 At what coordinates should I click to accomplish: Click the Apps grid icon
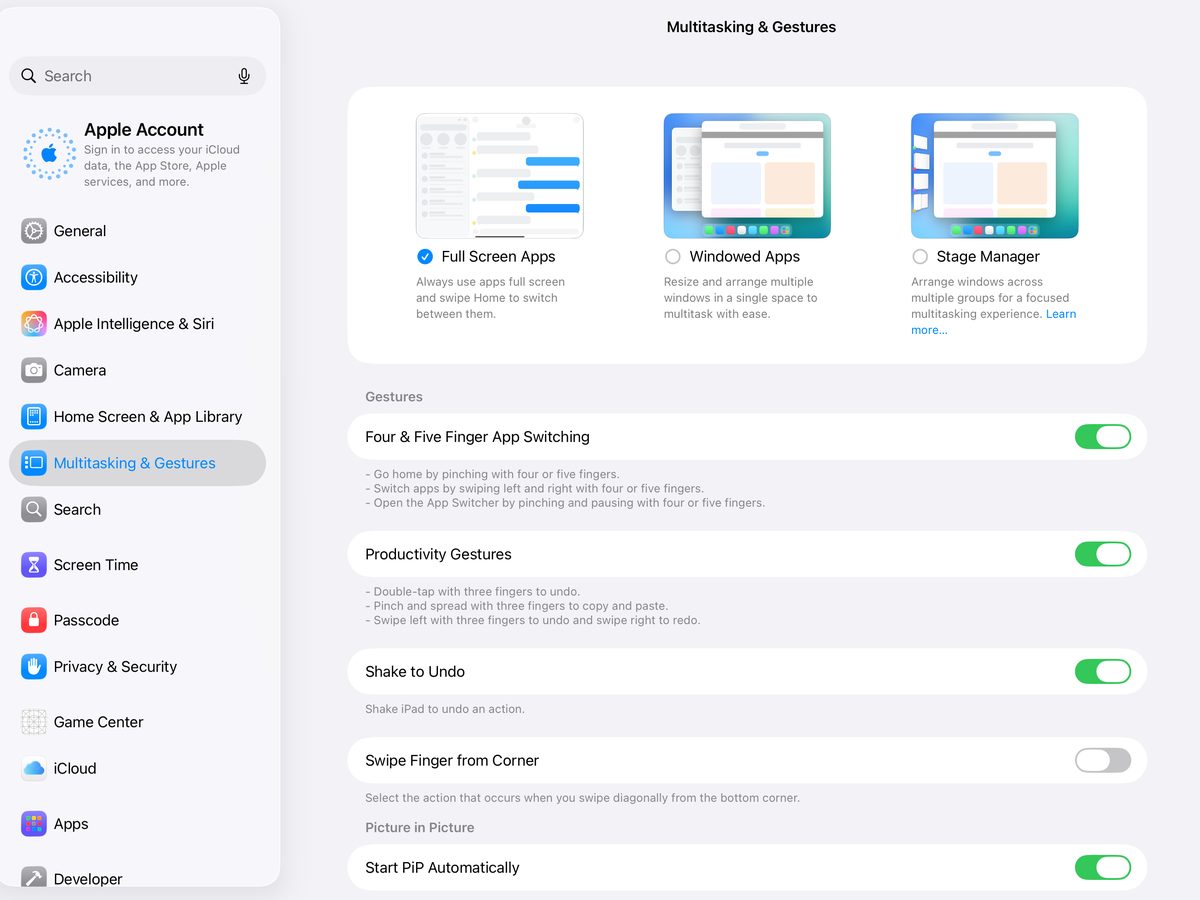[34, 824]
